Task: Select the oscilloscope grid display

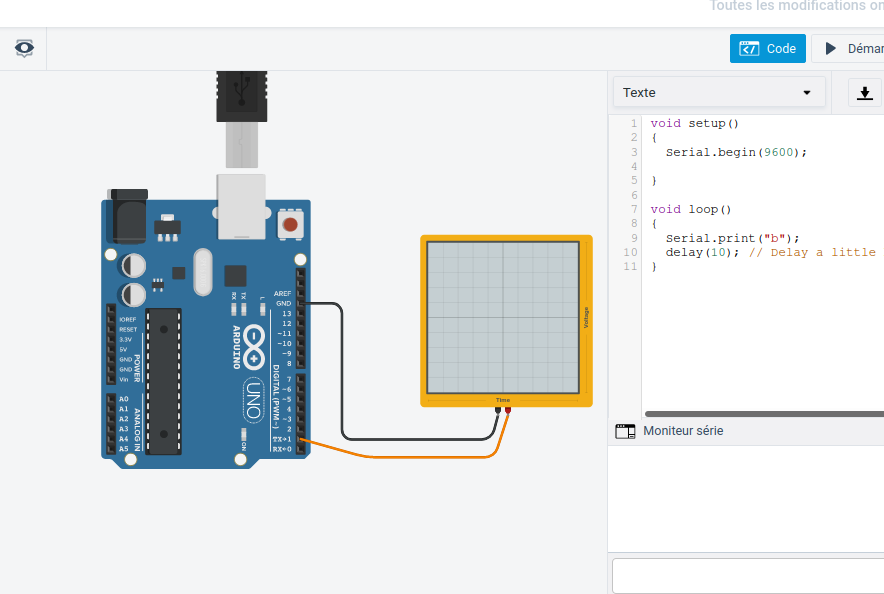Action: click(502, 318)
